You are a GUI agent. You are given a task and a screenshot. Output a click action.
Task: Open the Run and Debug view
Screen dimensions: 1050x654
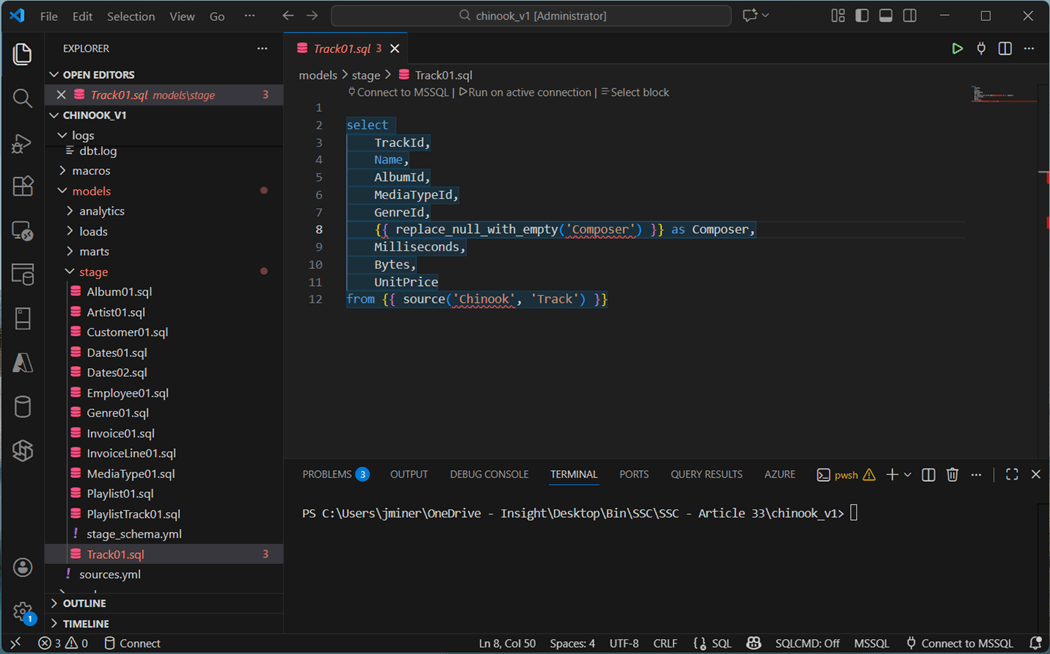pos(22,144)
